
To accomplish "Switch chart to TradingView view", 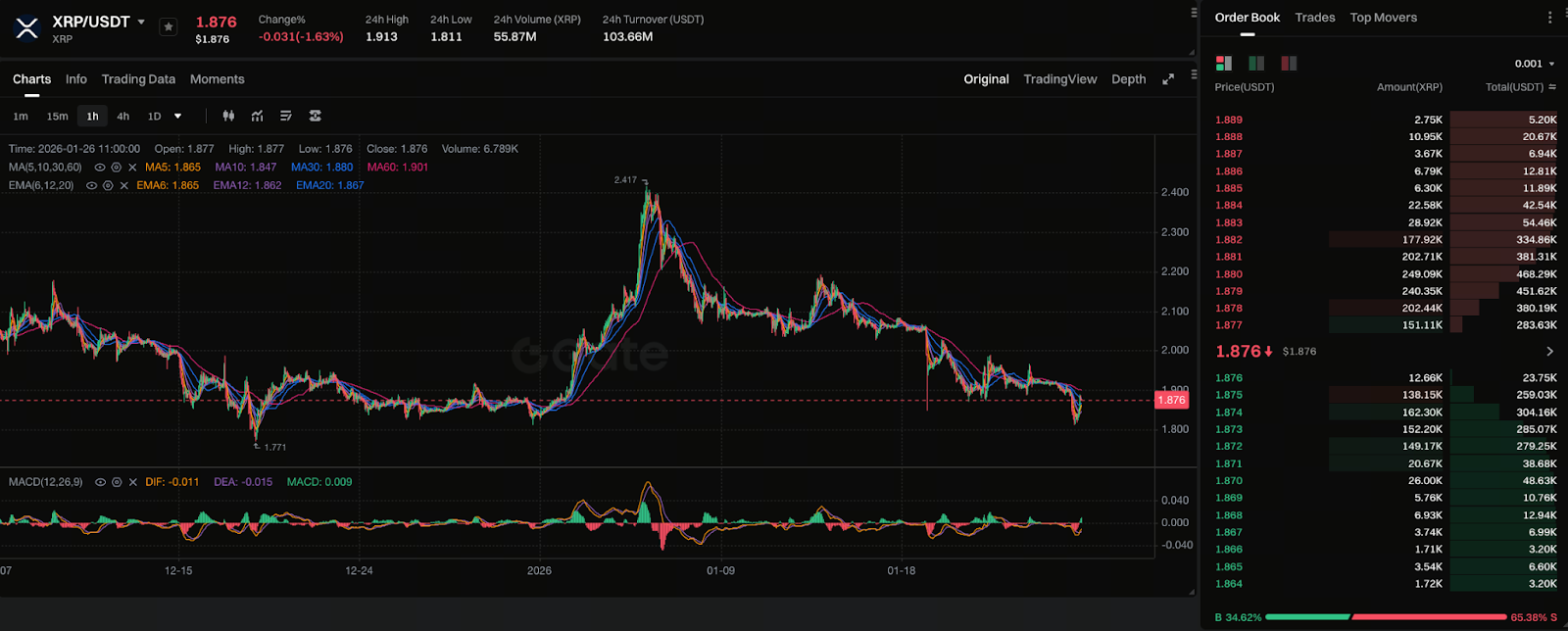I will point(1060,79).
